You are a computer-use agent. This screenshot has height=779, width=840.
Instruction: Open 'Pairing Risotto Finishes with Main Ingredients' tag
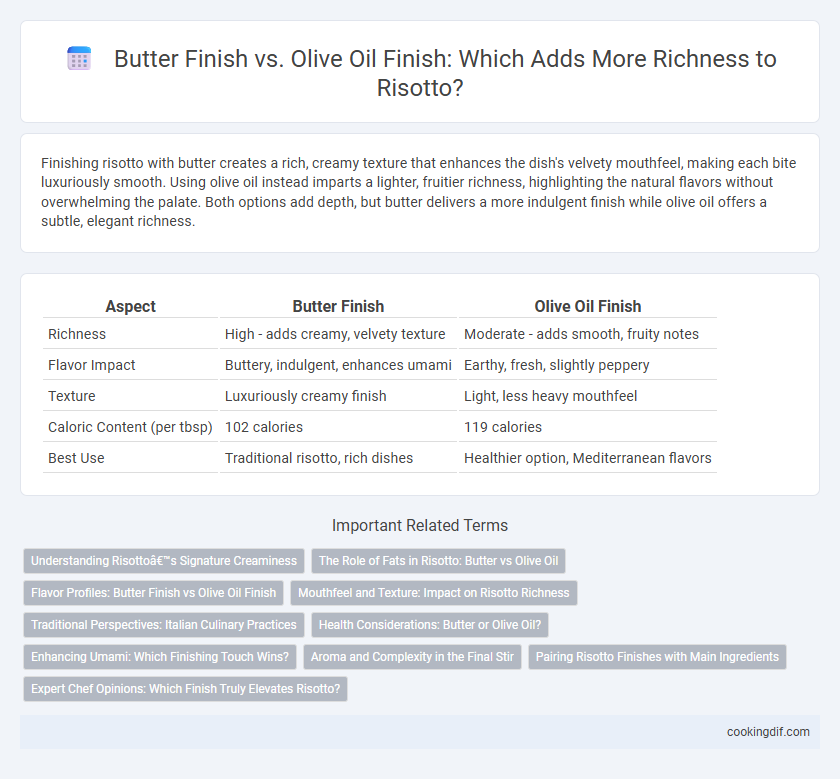click(x=657, y=657)
